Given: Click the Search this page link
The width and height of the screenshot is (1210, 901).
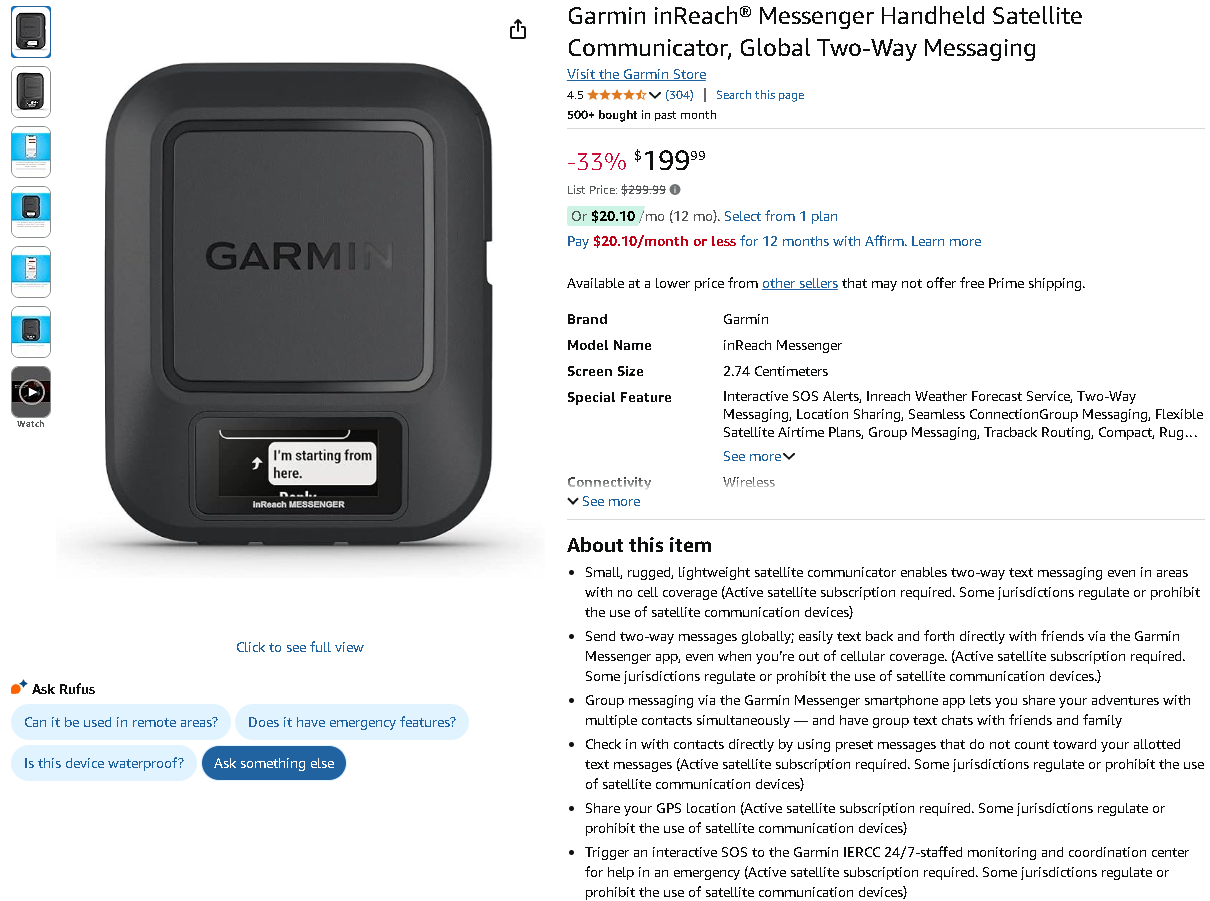Looking at the screenshot, I should point(760,95).
